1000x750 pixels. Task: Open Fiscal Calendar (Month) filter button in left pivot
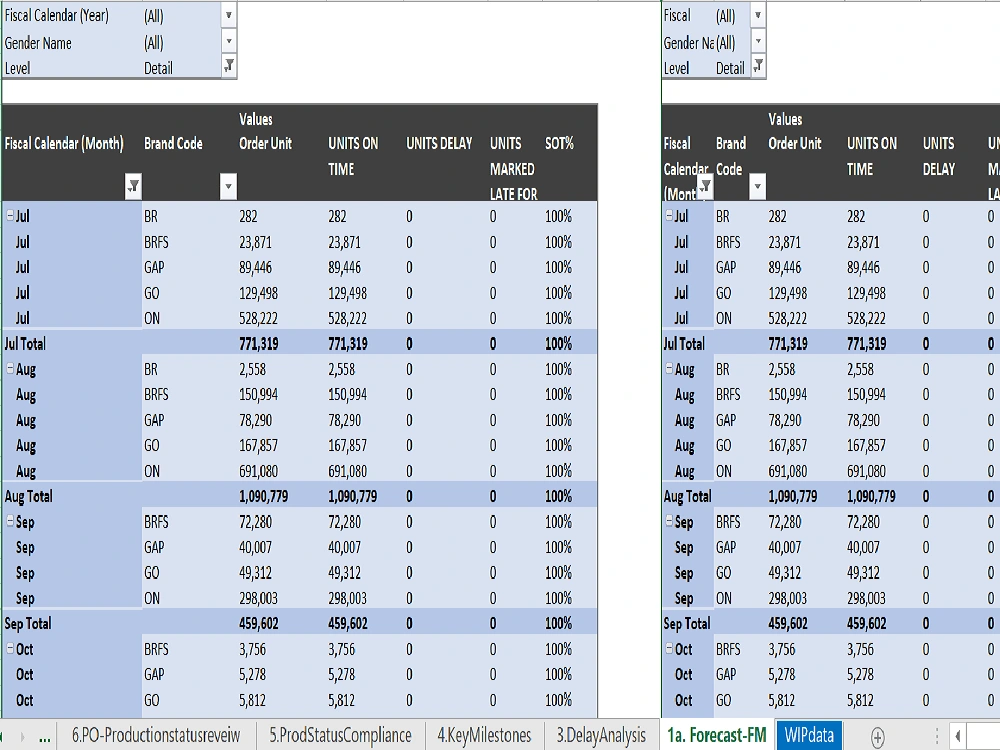pyautogui.click(x=133, y=186)
